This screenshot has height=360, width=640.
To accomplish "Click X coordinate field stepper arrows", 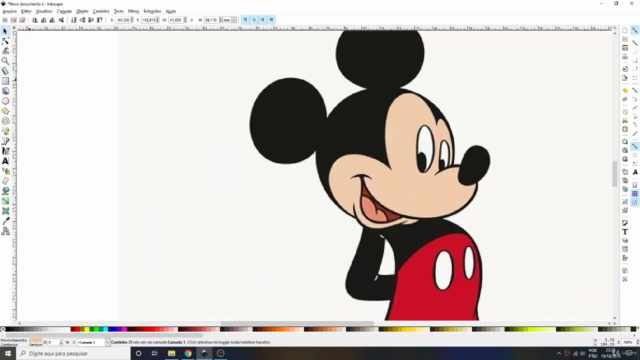I will 132,20.
